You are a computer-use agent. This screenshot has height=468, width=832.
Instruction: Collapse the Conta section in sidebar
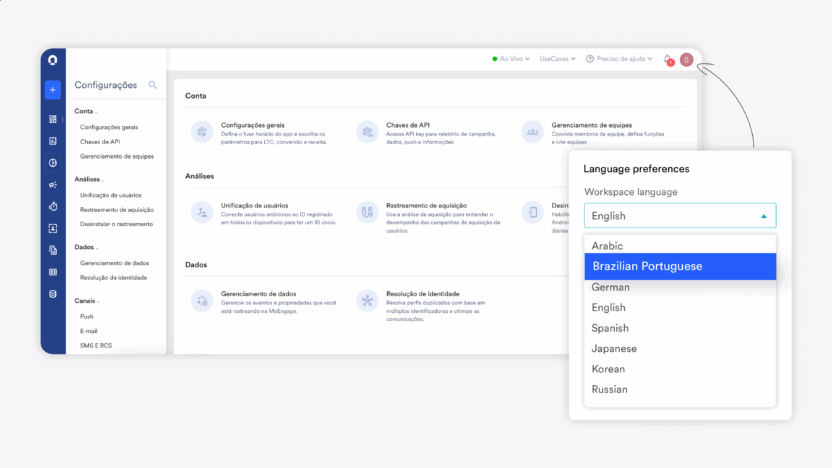(86, 111)
